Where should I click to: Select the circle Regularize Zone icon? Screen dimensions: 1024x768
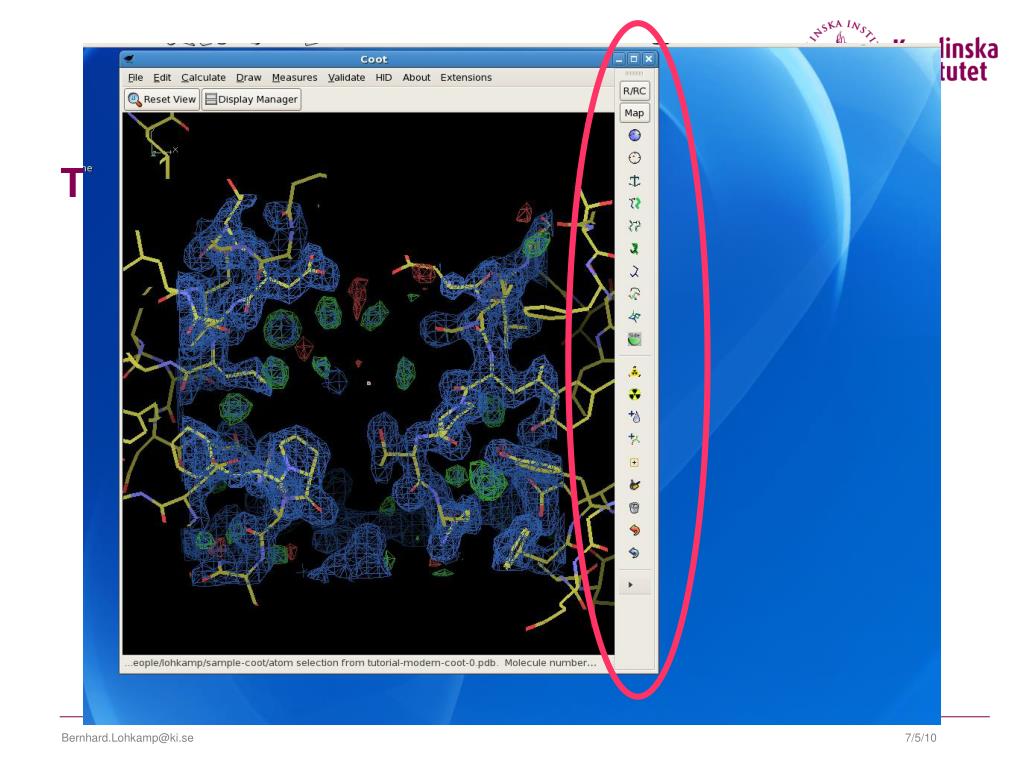click(634, 158)
